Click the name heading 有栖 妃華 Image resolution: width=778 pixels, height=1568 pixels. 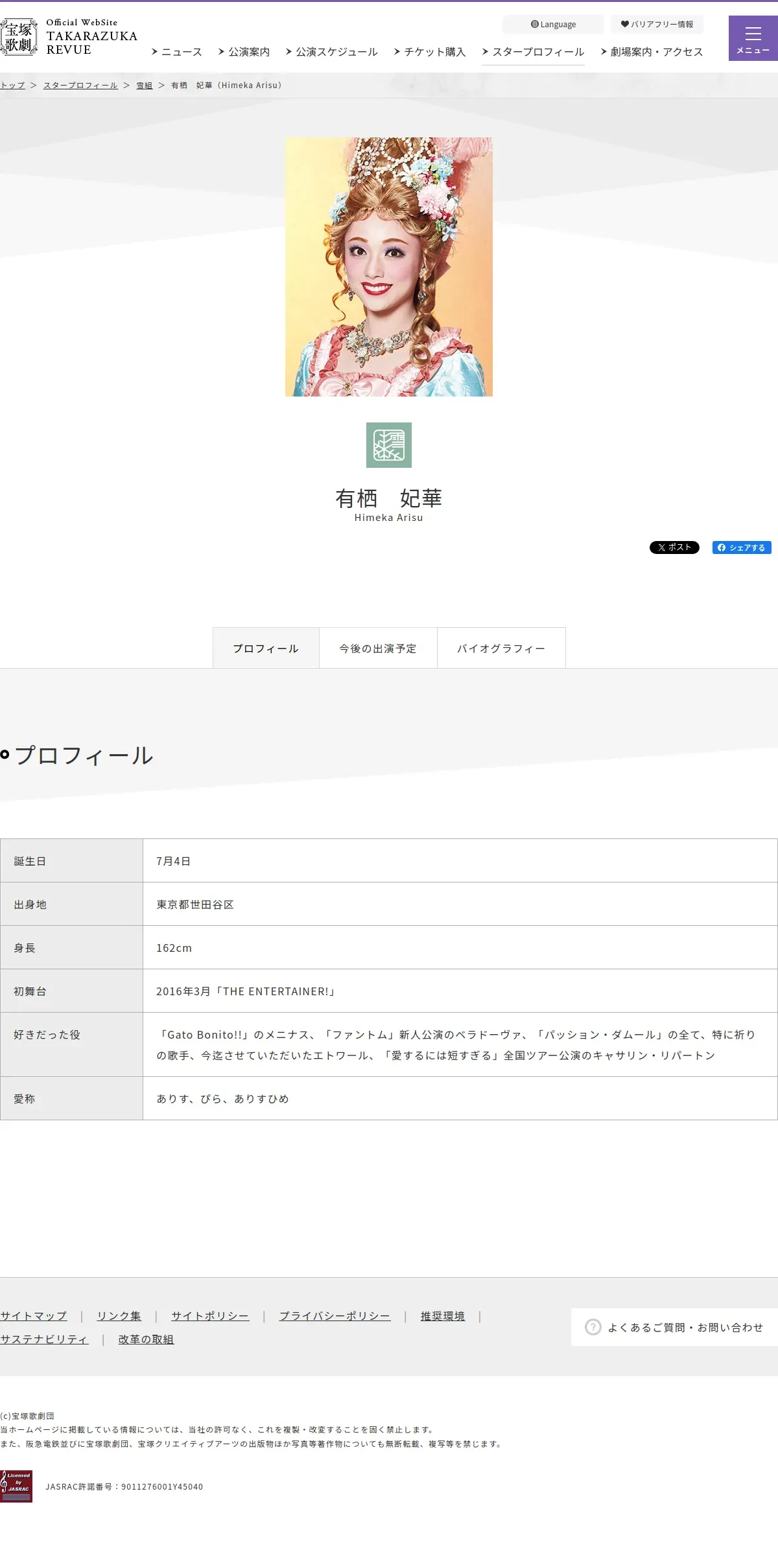pos(389,498)
